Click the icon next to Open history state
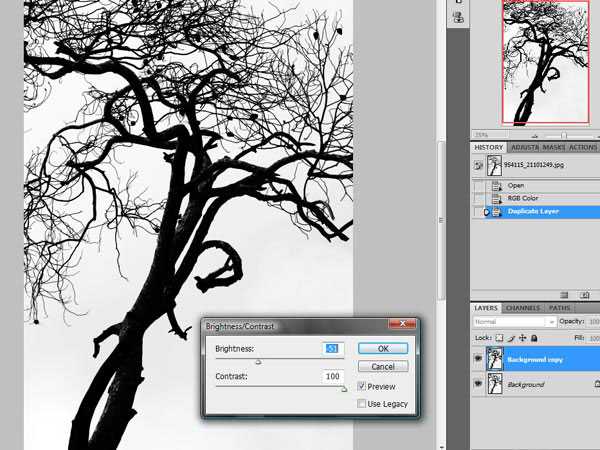The height and width of the screenshot is (450, 600). 497,186
